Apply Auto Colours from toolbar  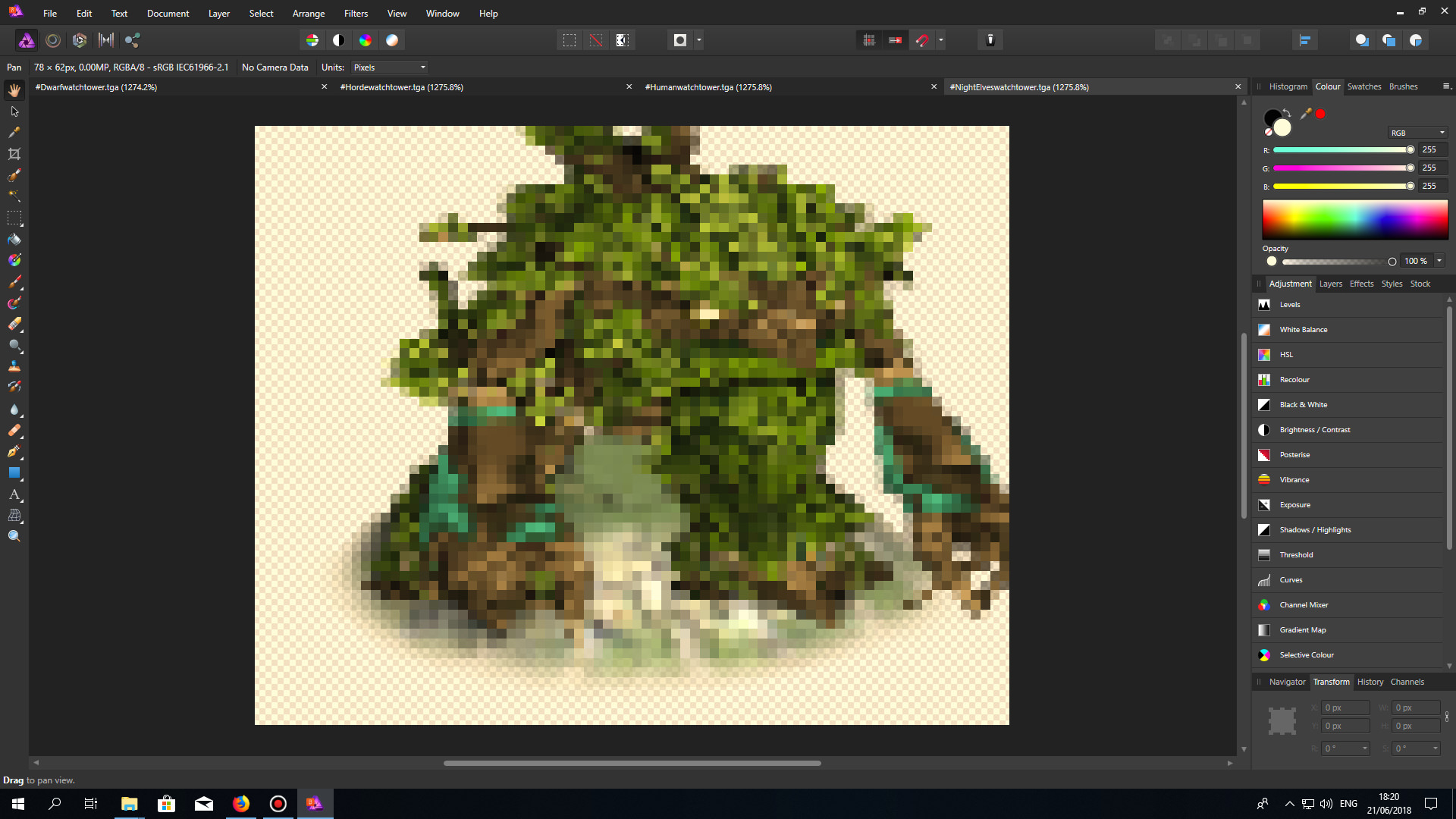366,40
